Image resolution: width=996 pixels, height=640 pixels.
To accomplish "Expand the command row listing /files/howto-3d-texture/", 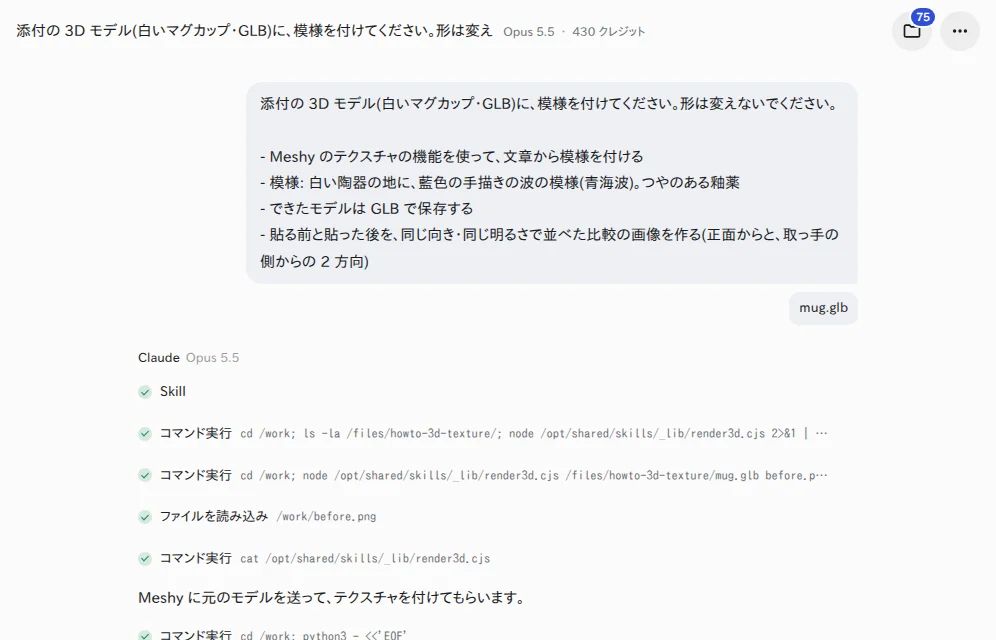I will [x=483, y=434].
